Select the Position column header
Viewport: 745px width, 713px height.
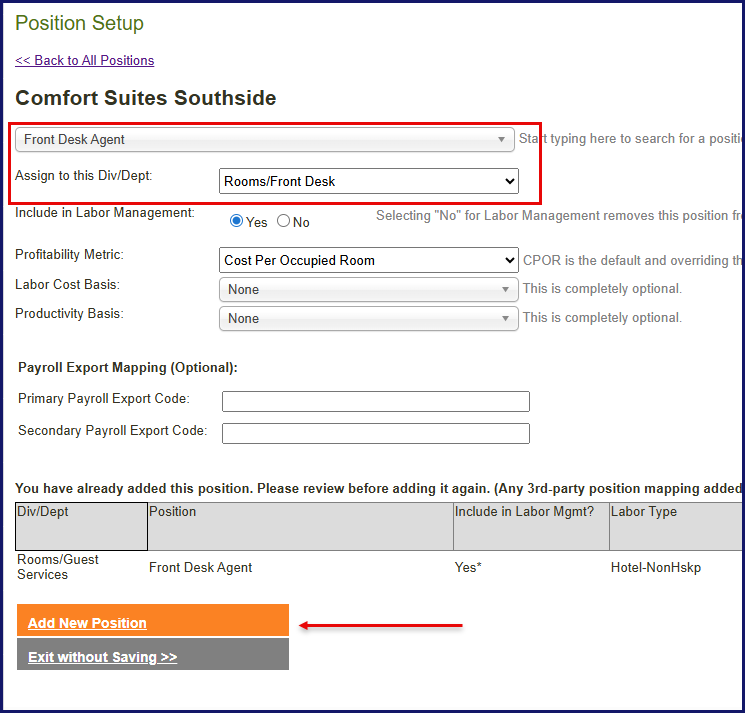coord(300,526)
